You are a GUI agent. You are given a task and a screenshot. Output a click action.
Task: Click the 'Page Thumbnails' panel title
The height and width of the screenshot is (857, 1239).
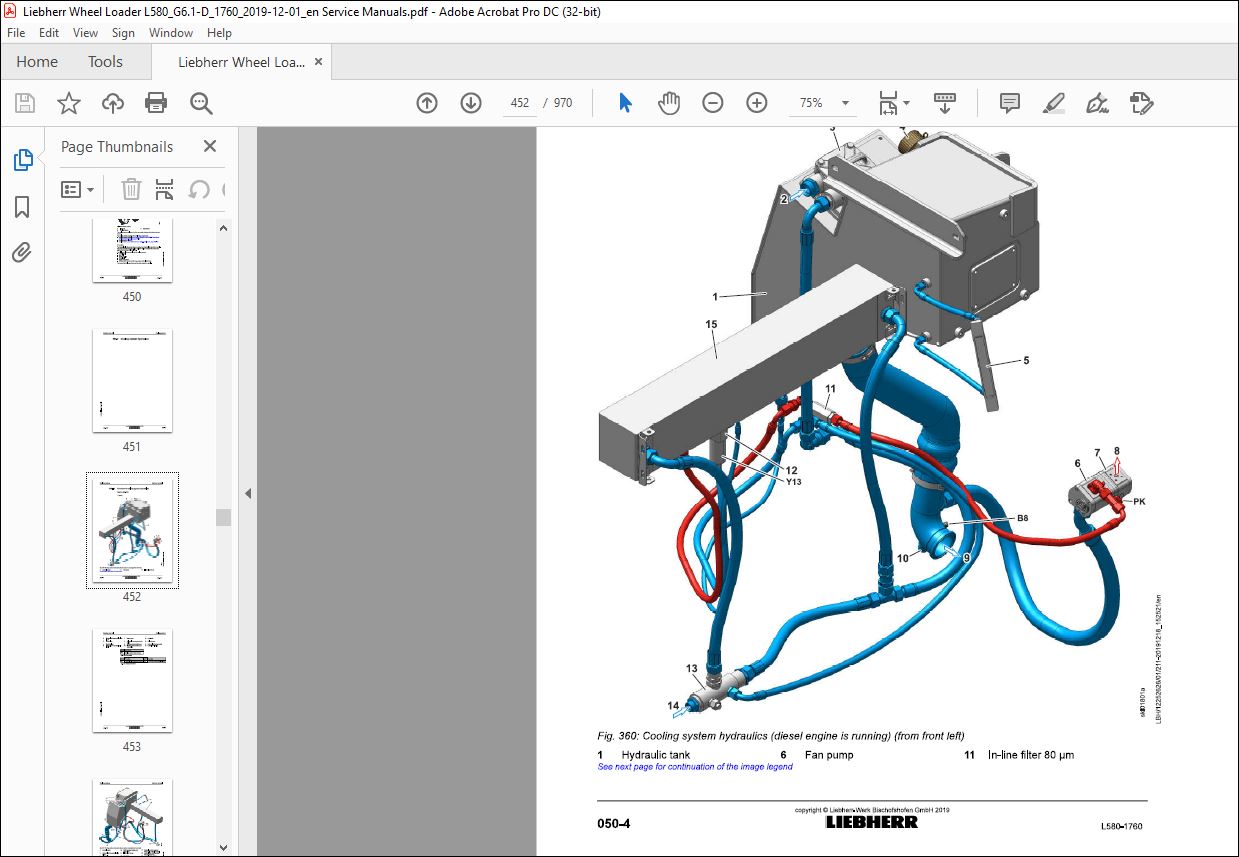(x=117, y=146)
